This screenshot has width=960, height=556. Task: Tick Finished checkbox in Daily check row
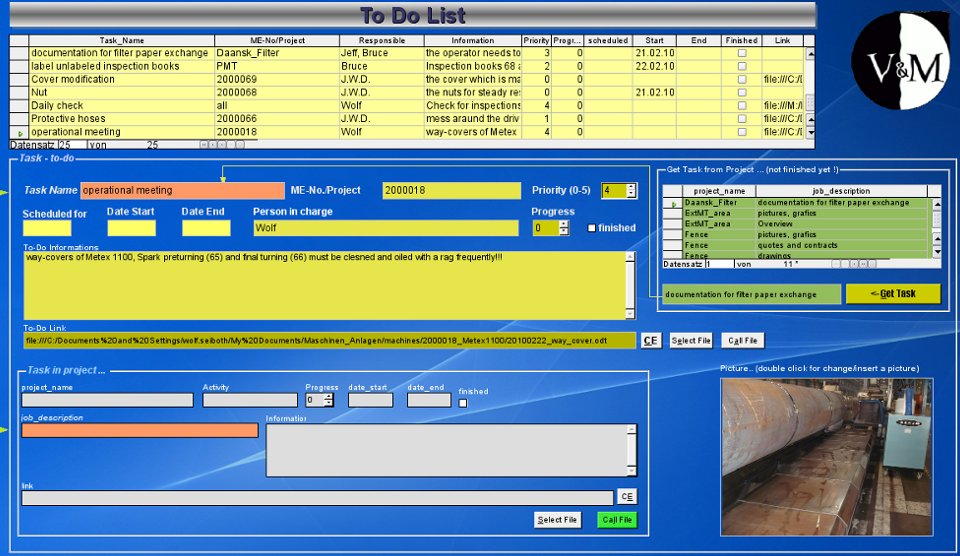coord(741,105)
